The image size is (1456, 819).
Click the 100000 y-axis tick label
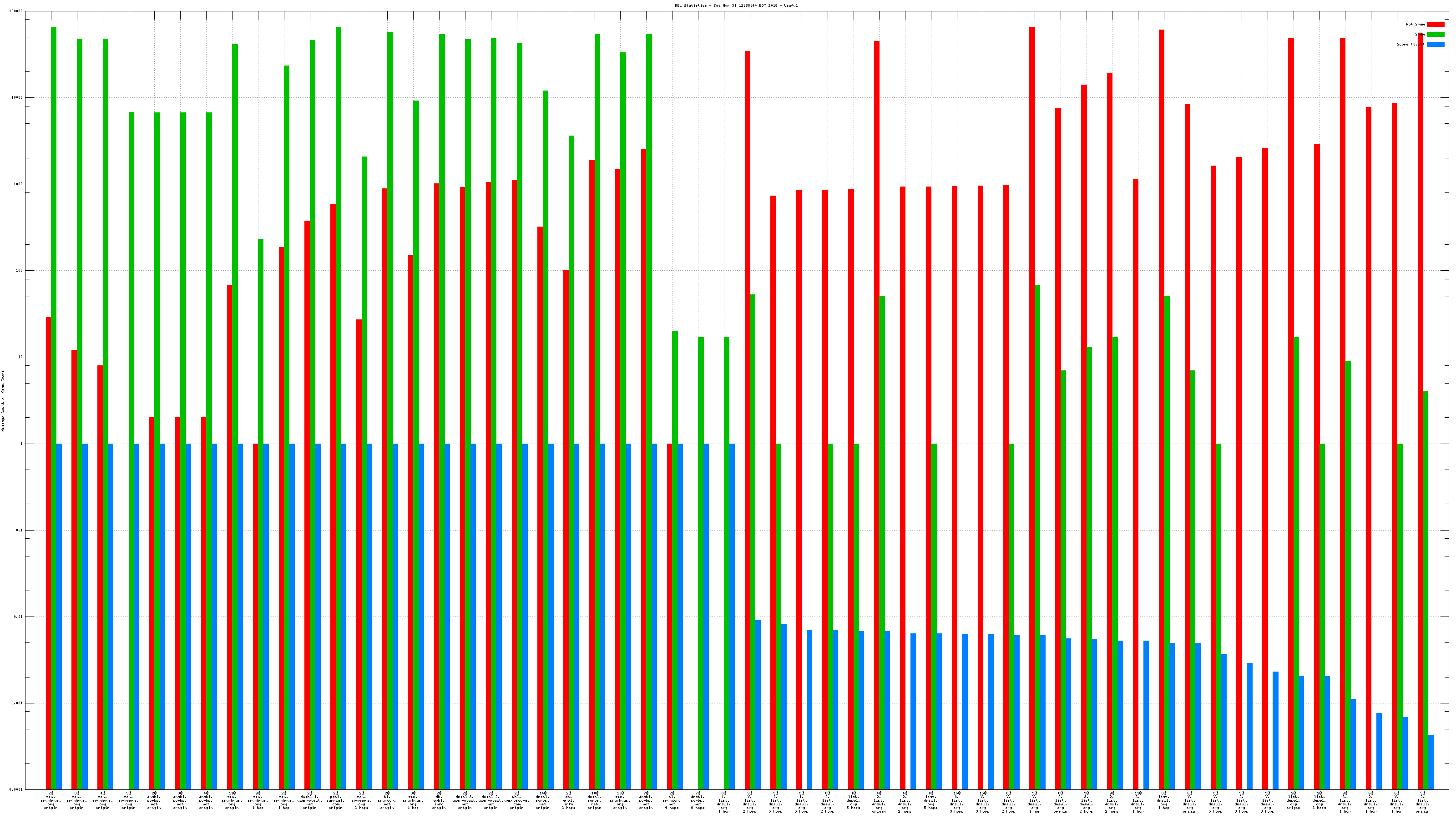16,11
